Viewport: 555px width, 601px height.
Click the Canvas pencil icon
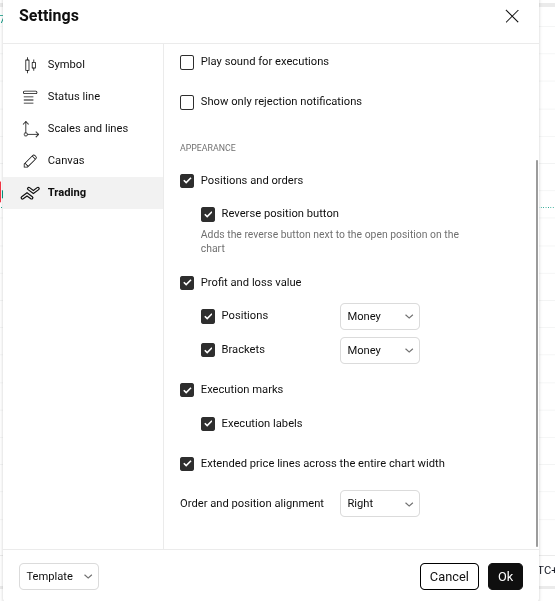pos(30,161)
